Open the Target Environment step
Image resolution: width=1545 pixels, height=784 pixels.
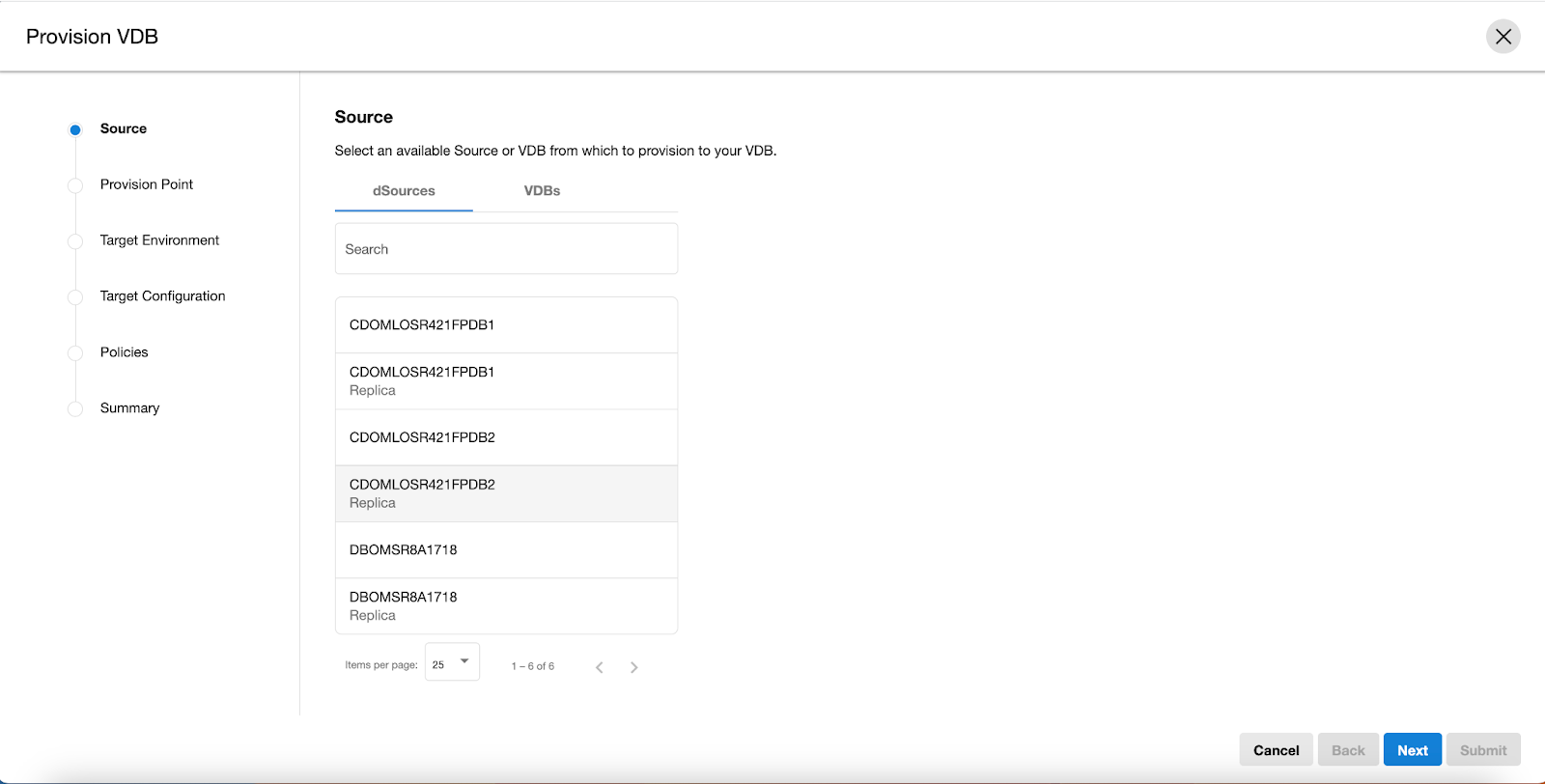point(159,240)
